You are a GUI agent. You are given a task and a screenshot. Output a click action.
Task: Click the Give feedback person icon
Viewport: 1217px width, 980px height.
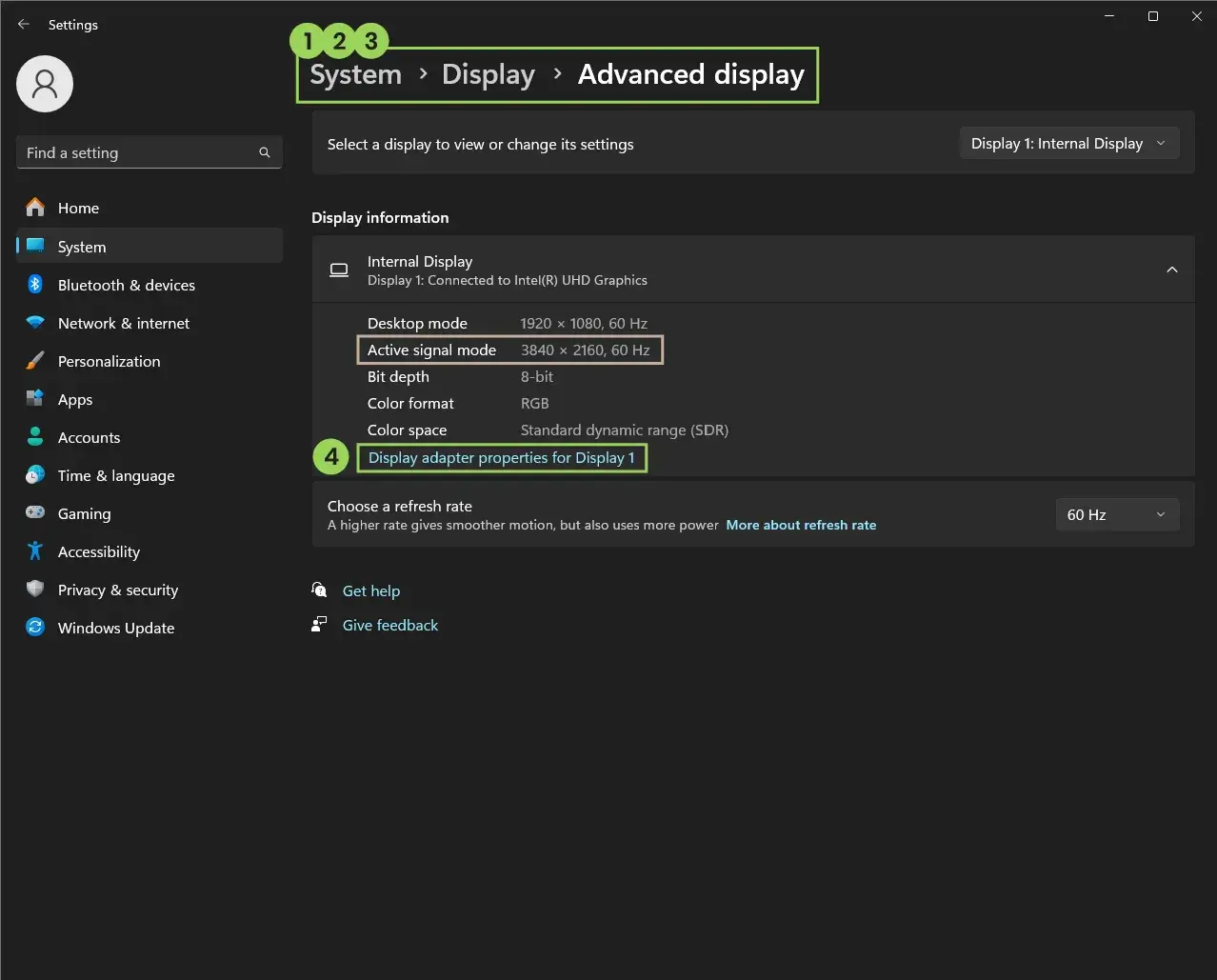point(320,625)
